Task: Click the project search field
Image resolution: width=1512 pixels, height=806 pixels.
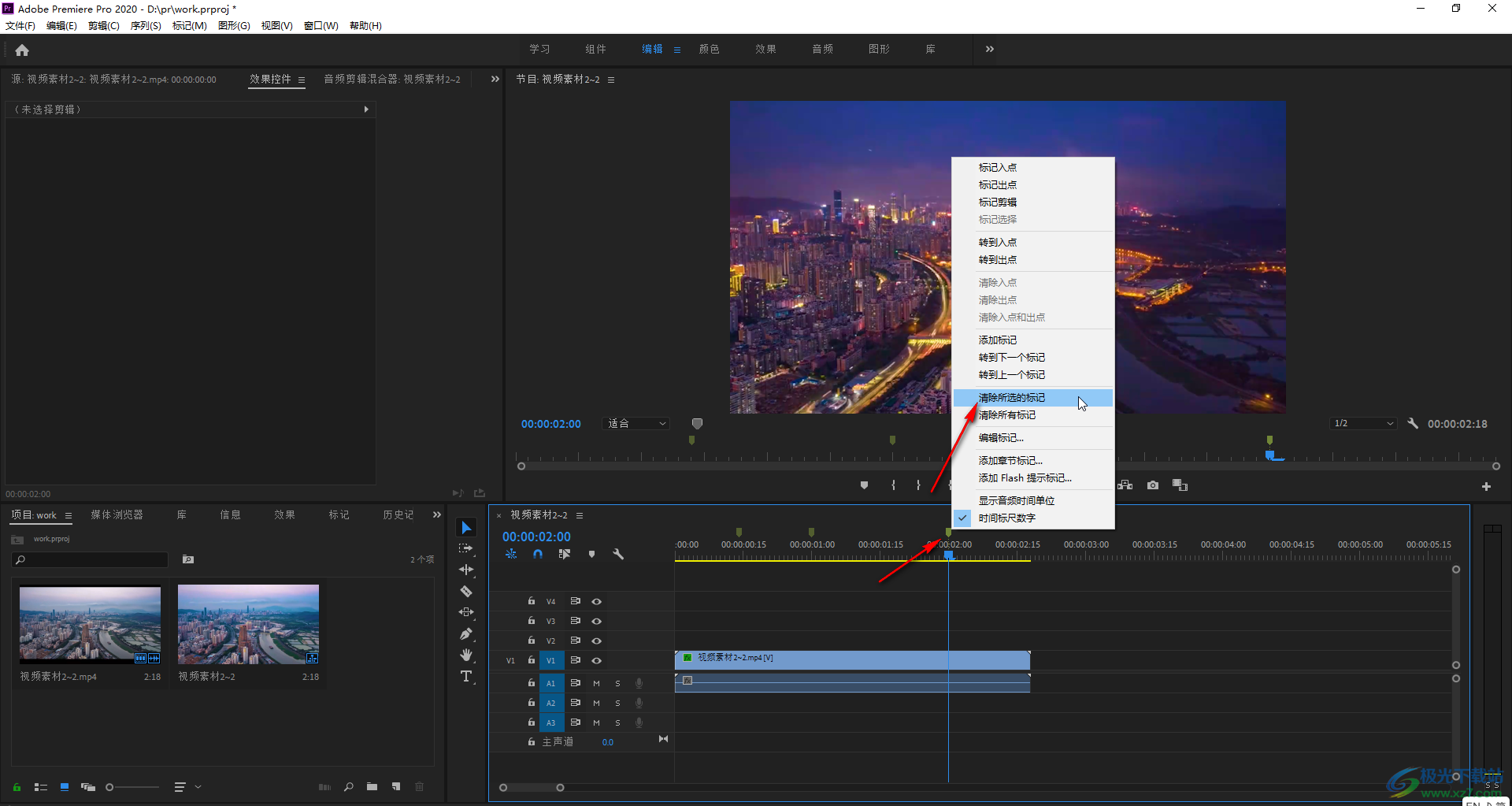Action: [91, 559]
